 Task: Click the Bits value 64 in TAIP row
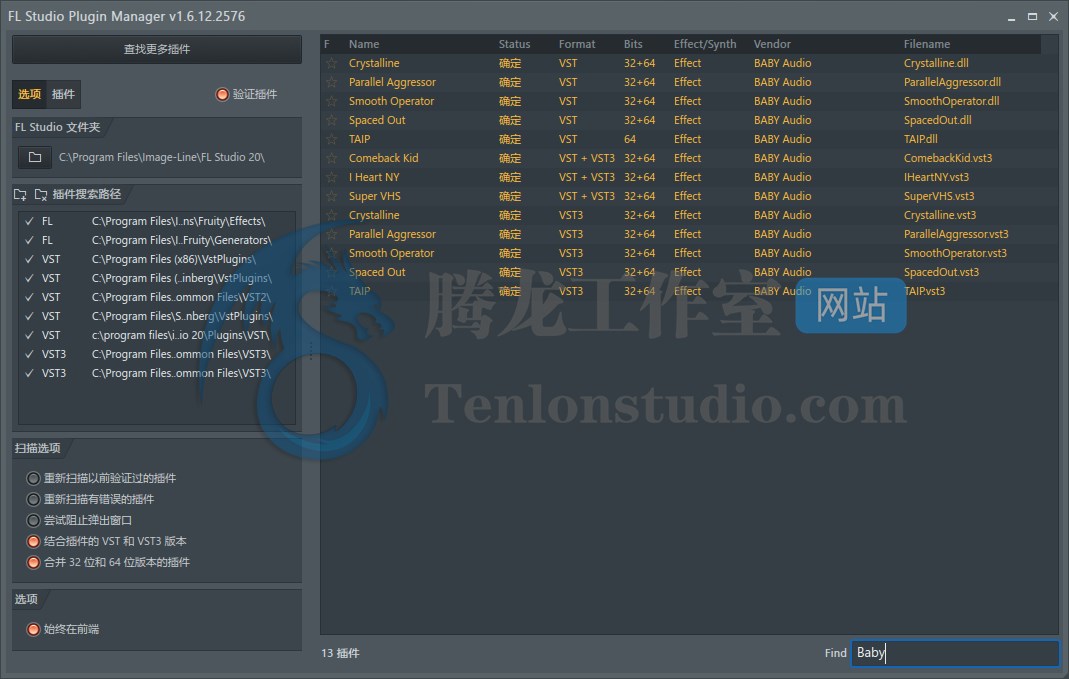630,140
